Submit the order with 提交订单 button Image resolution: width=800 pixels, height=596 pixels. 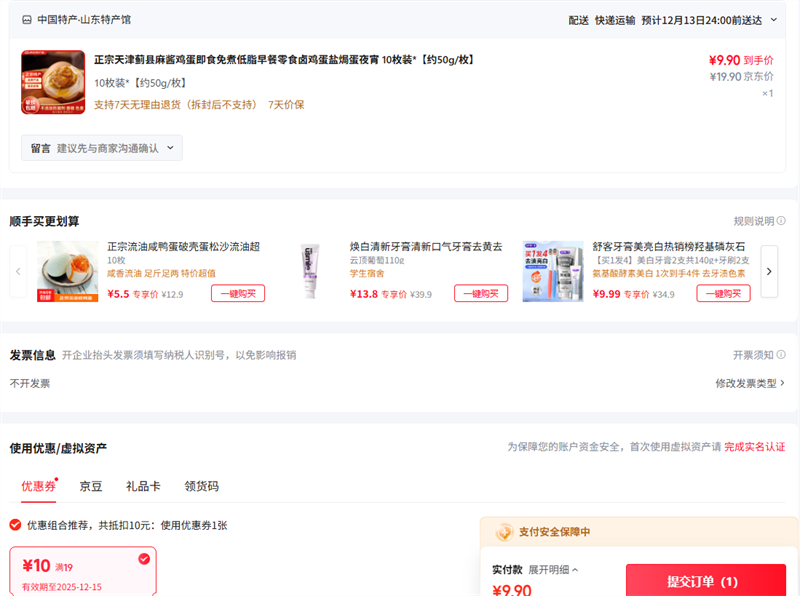(705, 581)
